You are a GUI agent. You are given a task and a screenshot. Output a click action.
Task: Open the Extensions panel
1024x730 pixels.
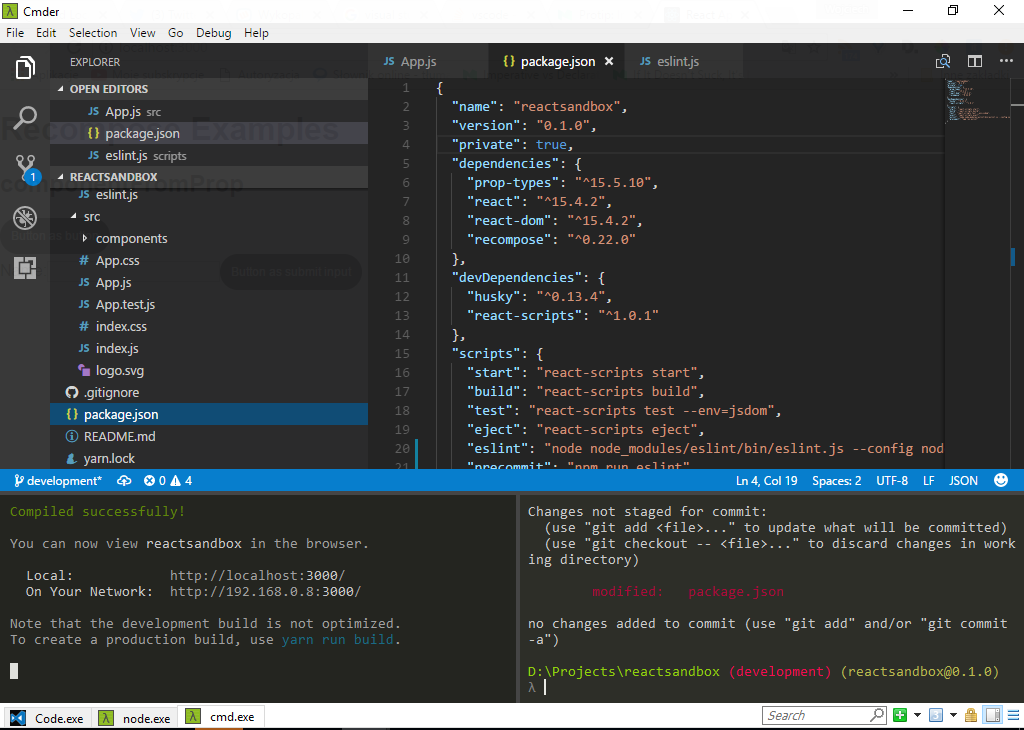pyautogui.click(x=25, y=268)
